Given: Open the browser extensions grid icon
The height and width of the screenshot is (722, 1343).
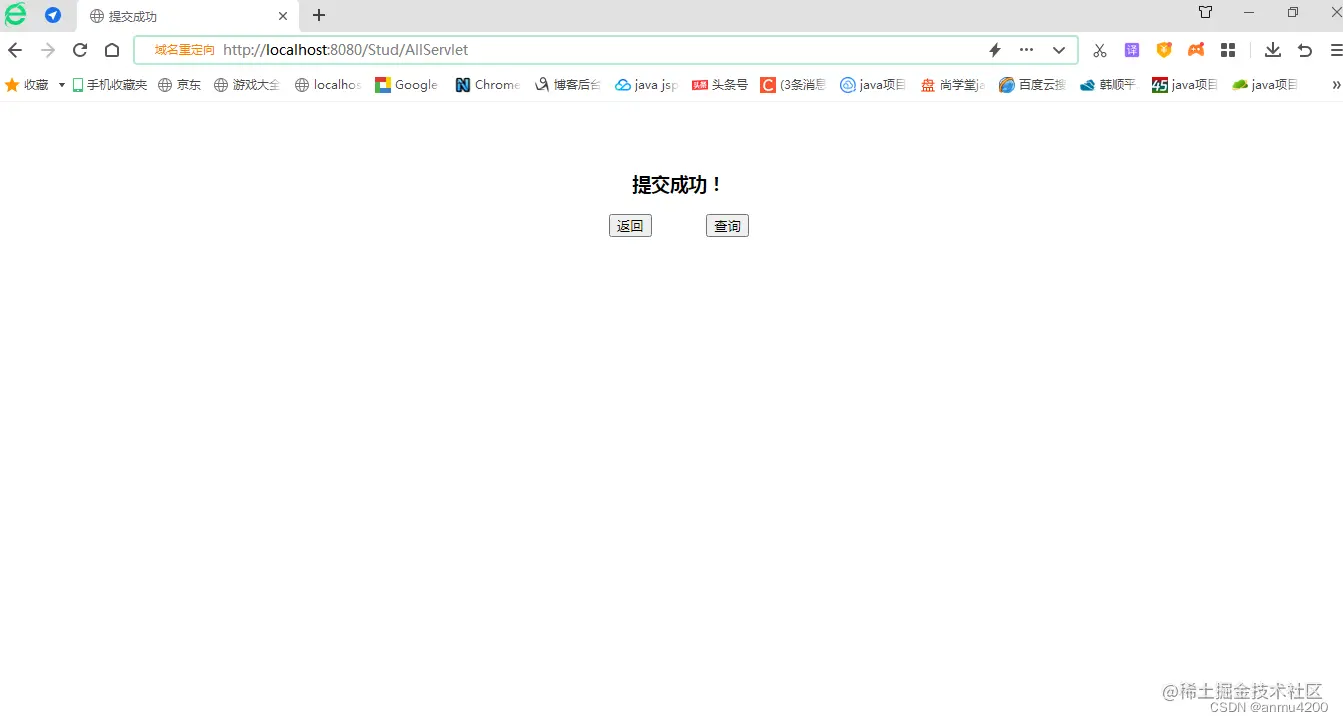Looking at the screenshot, I should coord(1228,49).
